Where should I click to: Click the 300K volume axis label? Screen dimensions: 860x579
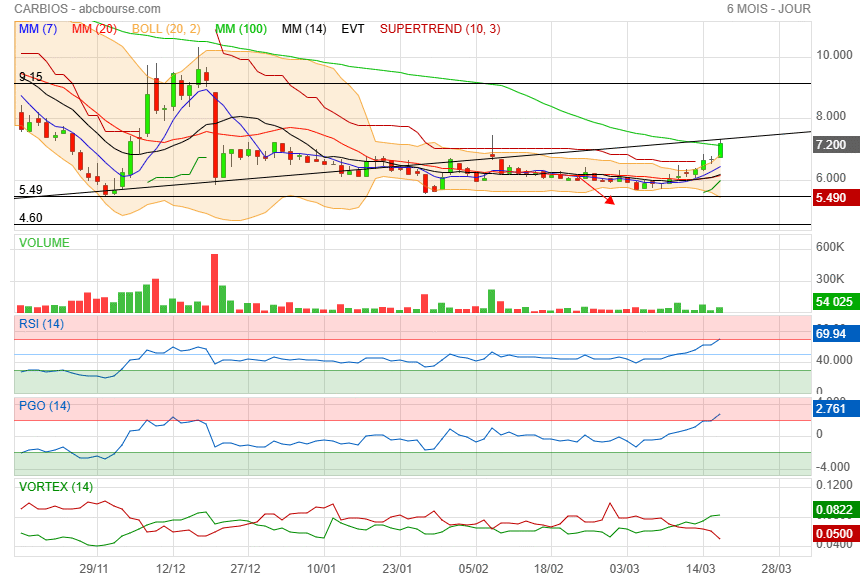click(830, 279)
